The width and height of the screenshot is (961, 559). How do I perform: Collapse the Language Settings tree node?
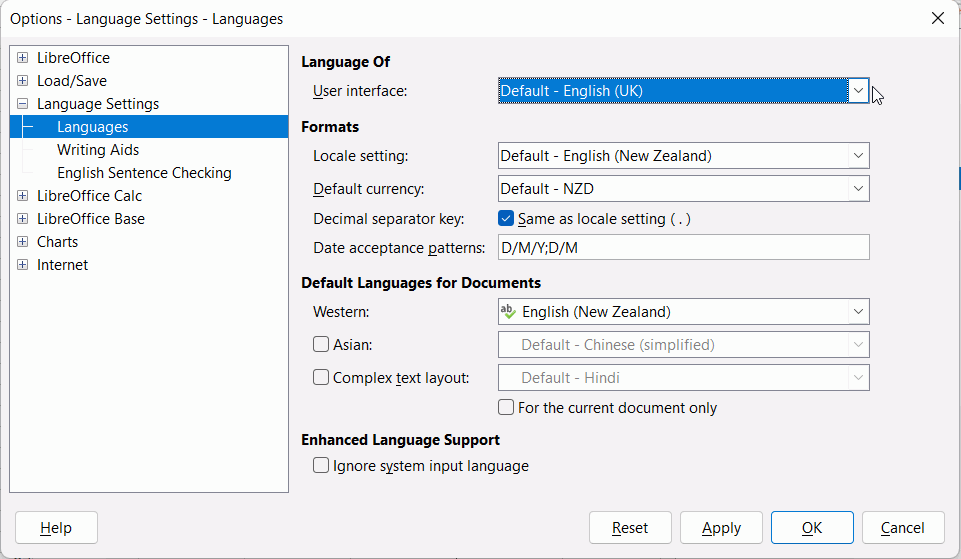(x=23, y=104)
